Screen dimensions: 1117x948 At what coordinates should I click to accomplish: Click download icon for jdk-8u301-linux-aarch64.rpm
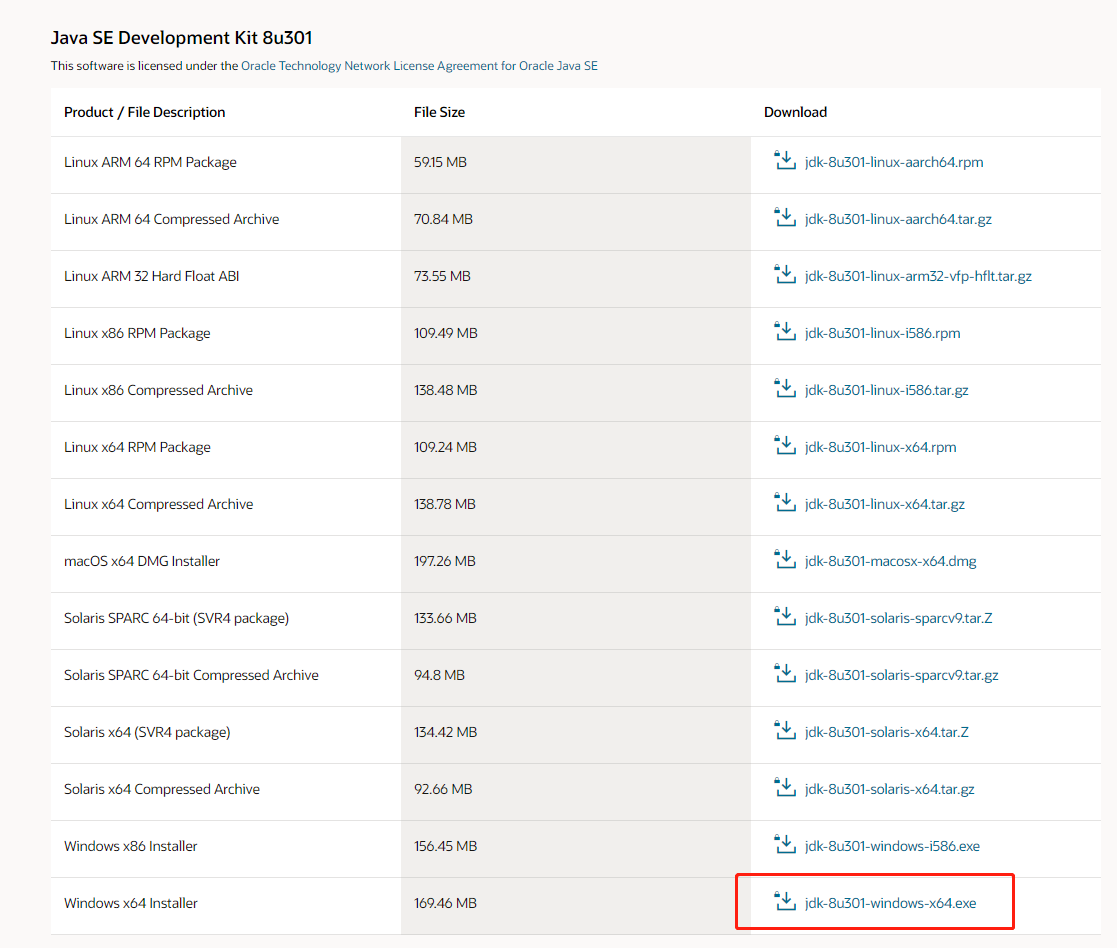point(785,160)
